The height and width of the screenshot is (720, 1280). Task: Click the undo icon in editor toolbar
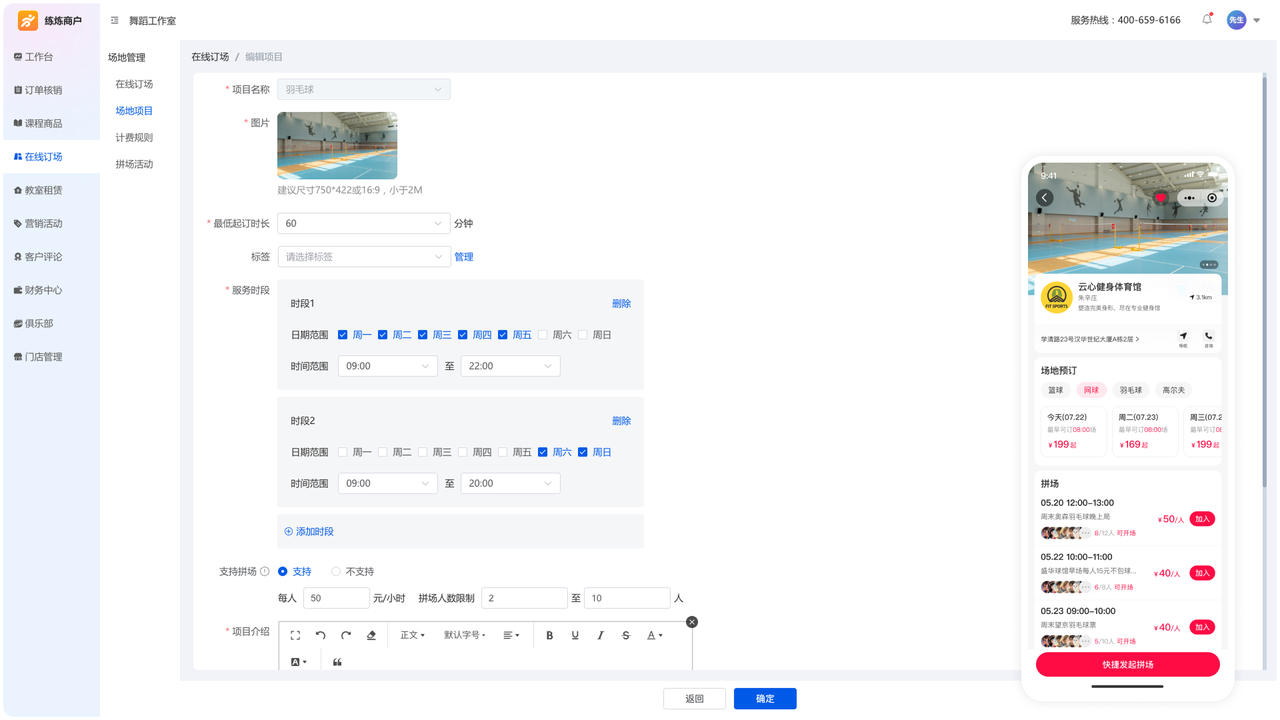(x=321, y=635)
